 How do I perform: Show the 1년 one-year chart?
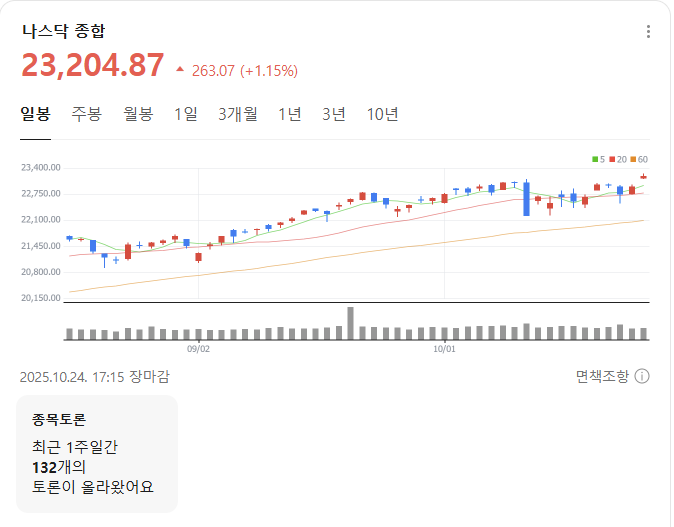point(289,114)
